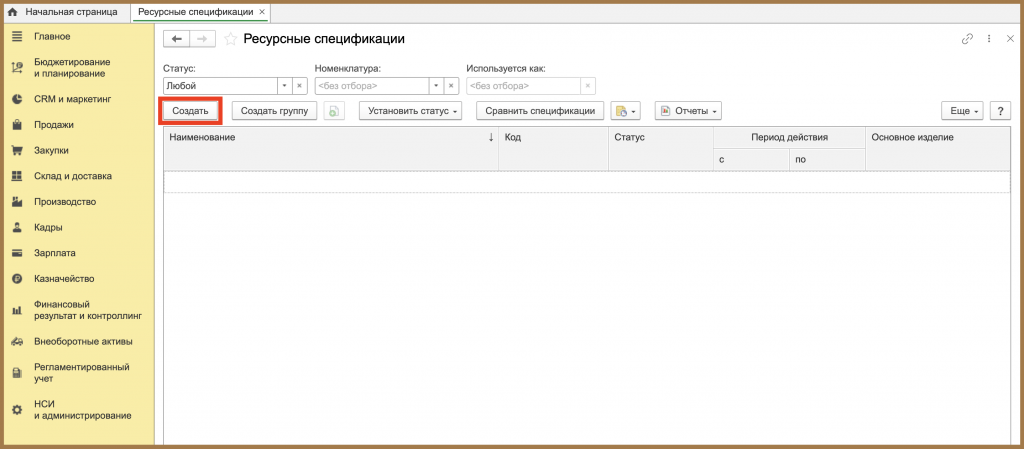Image resolution: width=1024 pixels, height=449 pixels.
Task: Click the Закупки cart icon
Action: [x=18, y=151]
